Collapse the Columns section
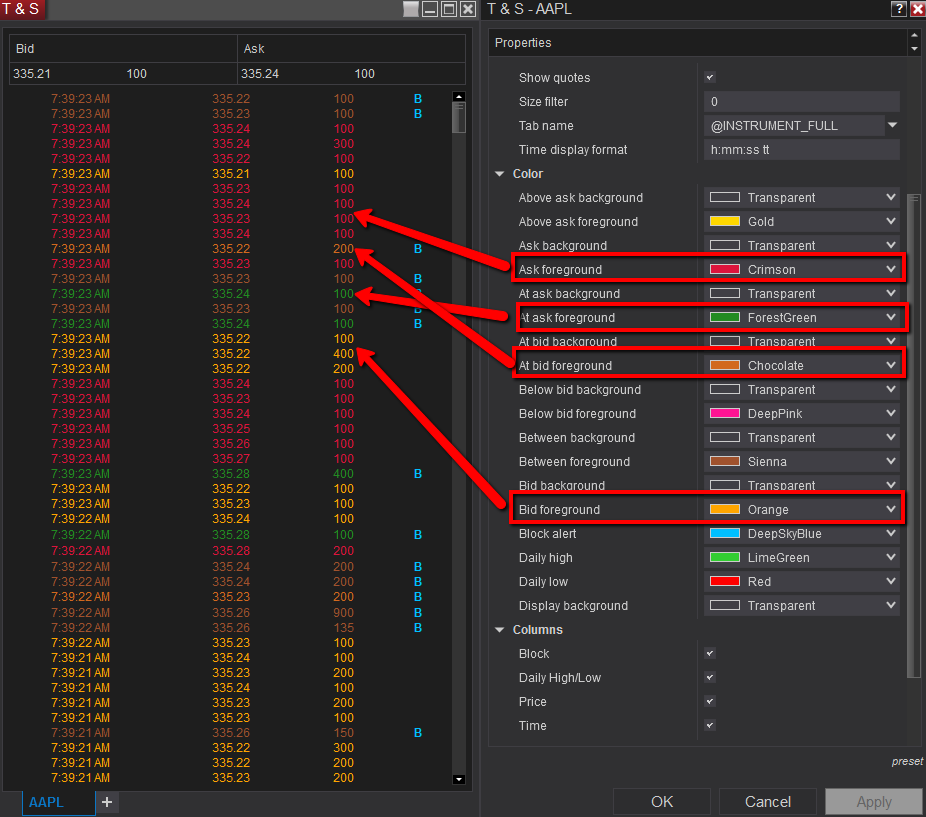Image resolution: width=926 pixels, height=817 pixels. 500,630
